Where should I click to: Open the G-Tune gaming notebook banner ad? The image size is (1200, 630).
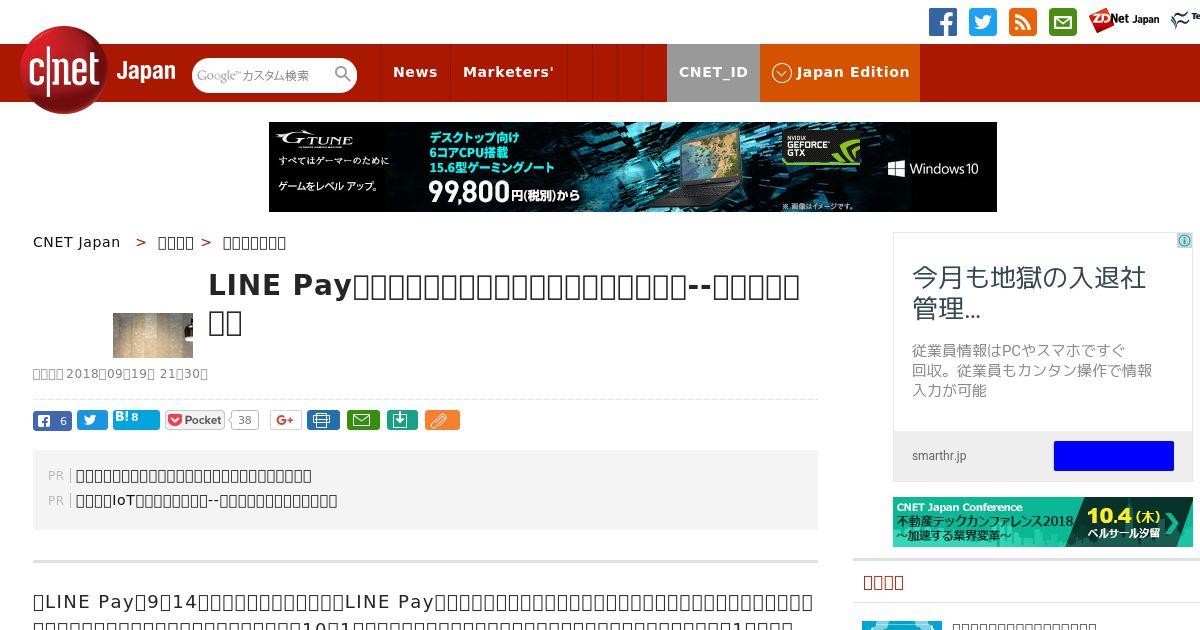[633, 167]
